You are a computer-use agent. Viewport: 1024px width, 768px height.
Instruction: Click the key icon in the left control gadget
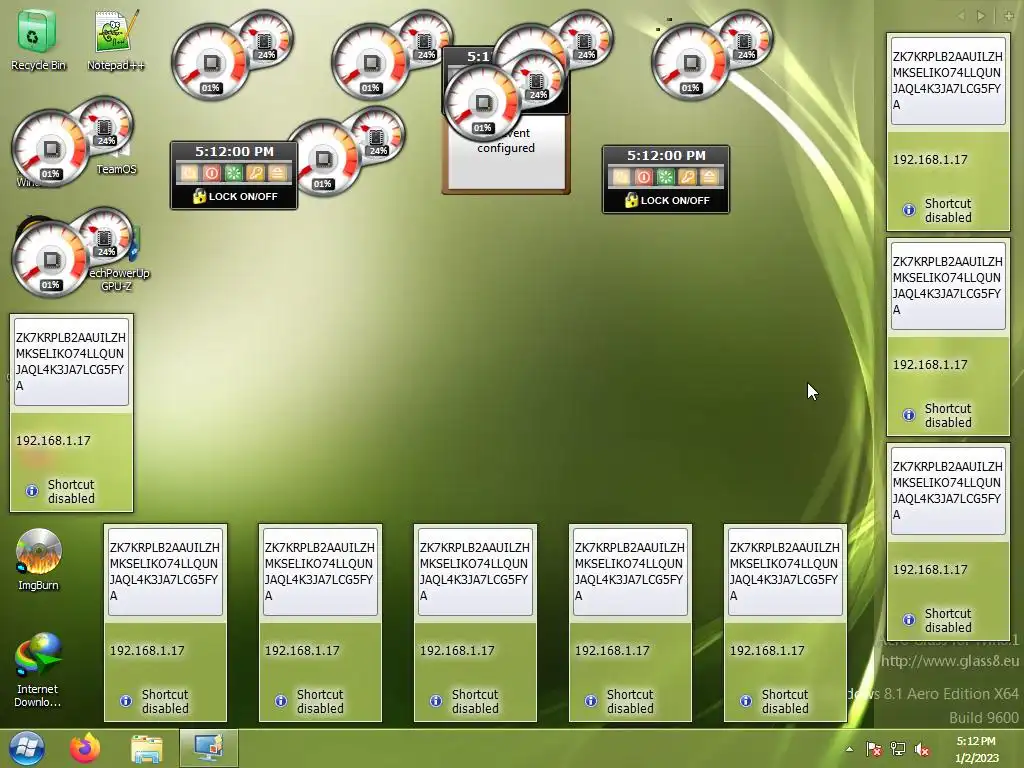coord(255,173)
